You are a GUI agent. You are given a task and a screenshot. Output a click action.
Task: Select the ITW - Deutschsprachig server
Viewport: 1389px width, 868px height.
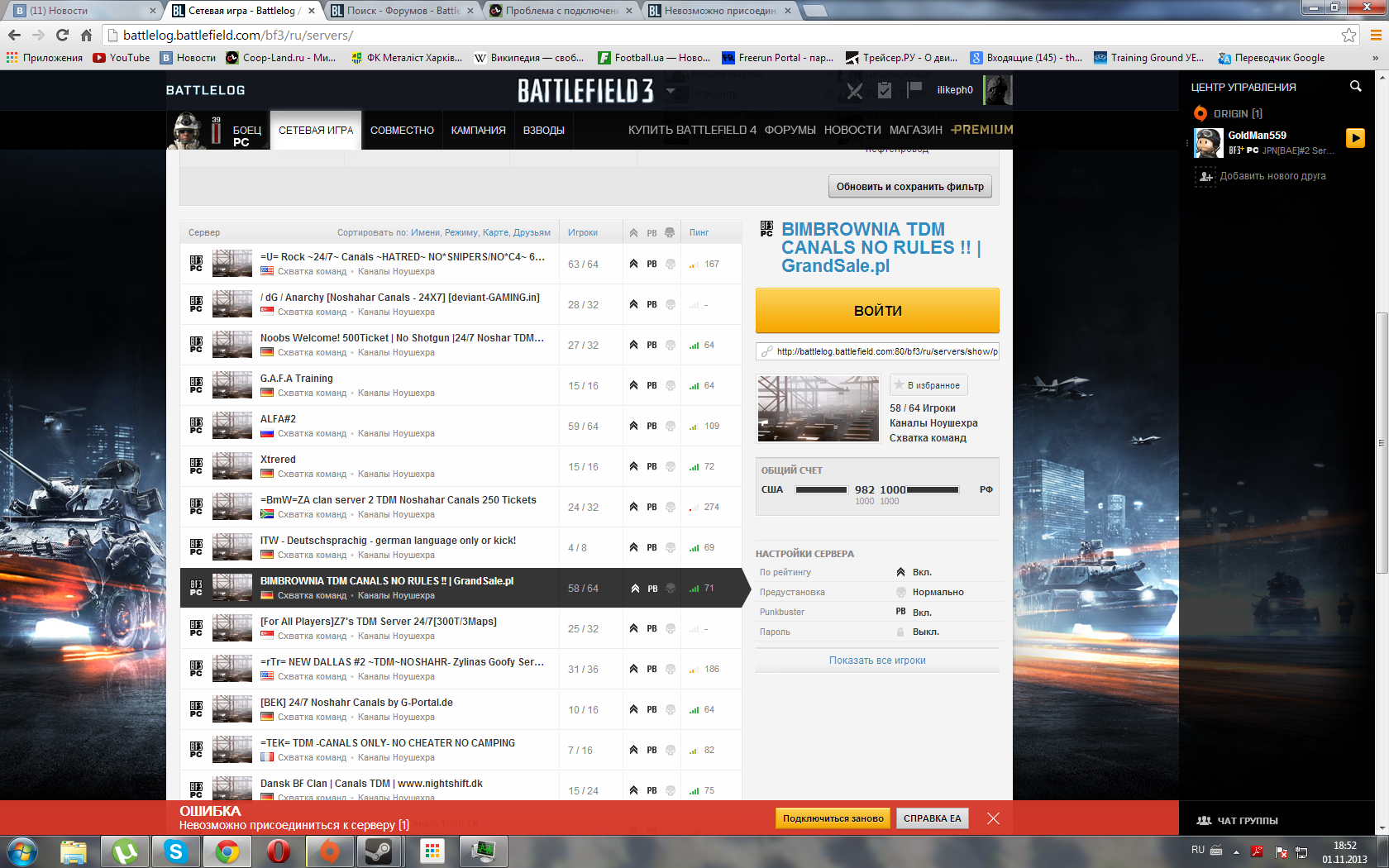pyautogui.click(x=461, y=547)
